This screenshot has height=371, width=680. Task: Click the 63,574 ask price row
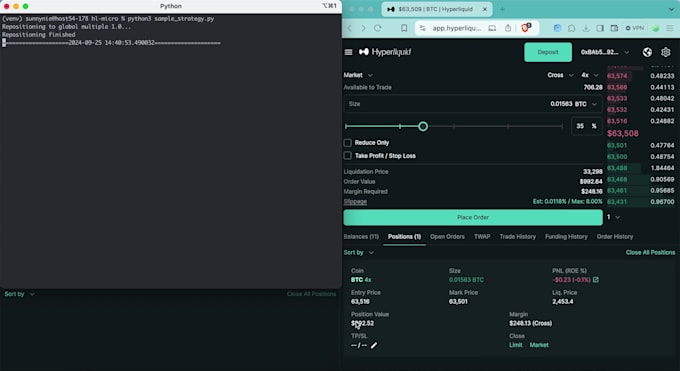(x=641, y=76)
